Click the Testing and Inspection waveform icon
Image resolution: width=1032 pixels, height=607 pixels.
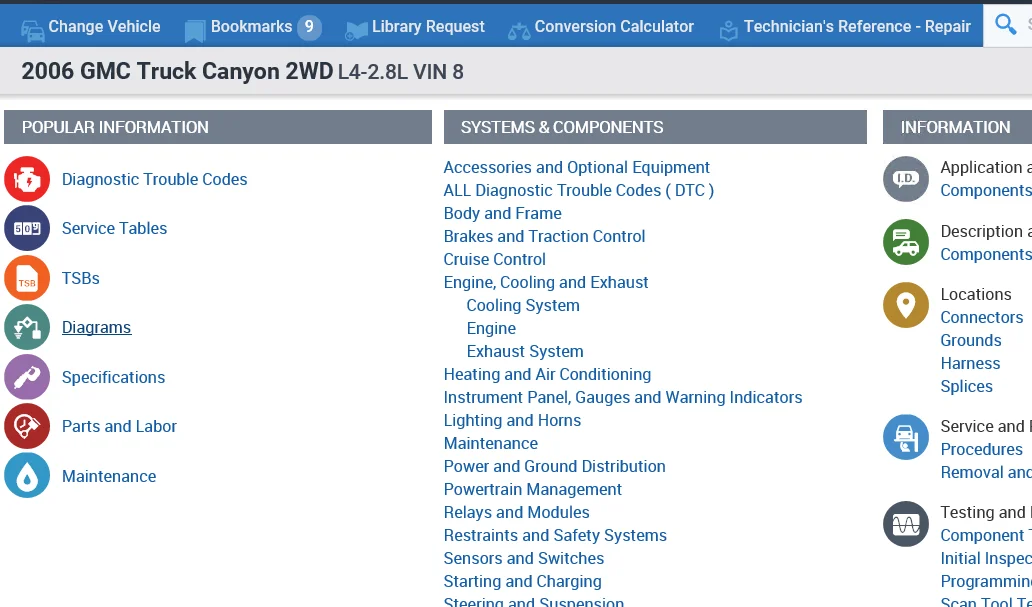pyautogui.click(x=905, y=523)
